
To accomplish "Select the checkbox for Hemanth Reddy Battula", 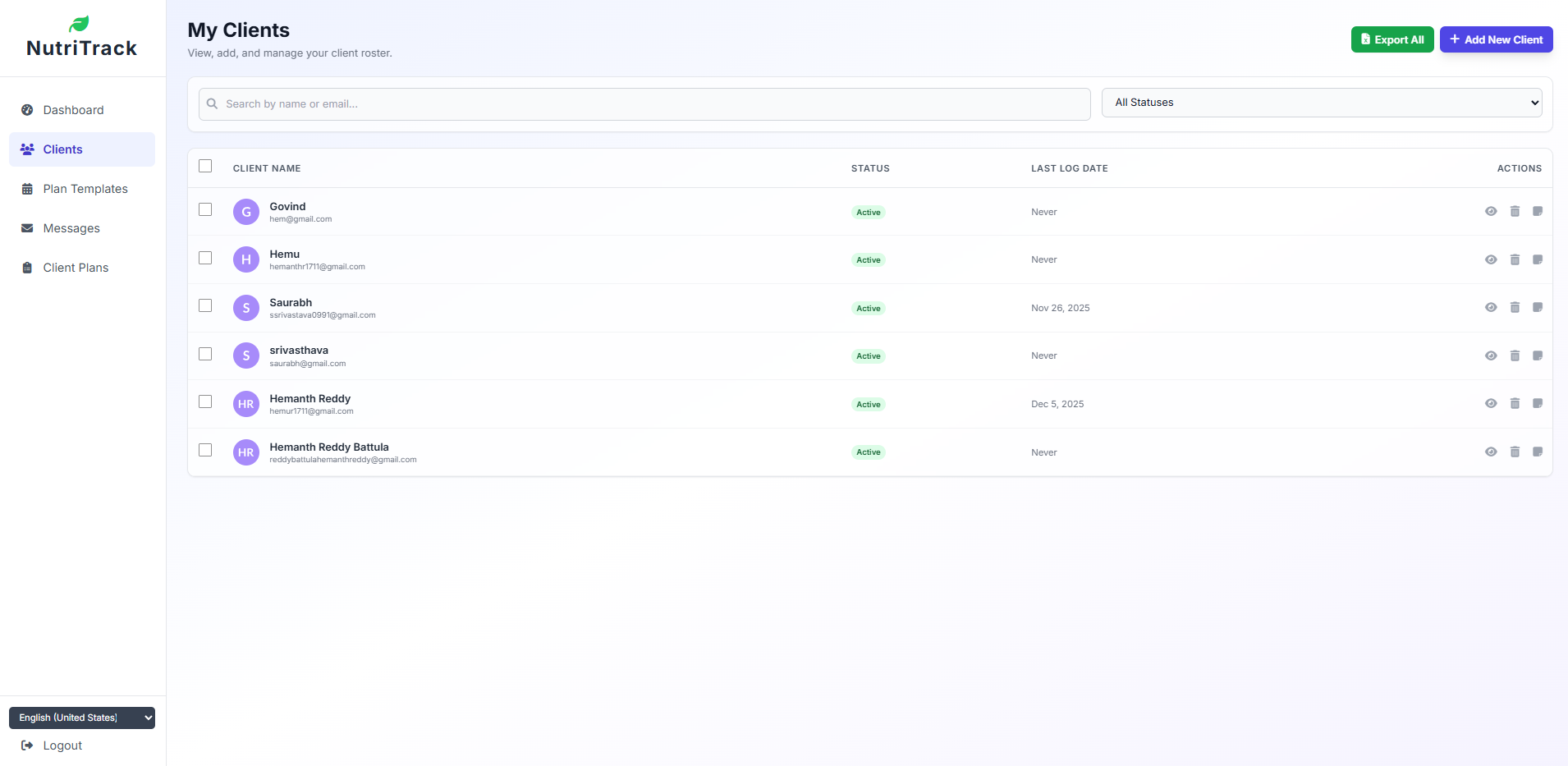I will [x=205, y=450].
